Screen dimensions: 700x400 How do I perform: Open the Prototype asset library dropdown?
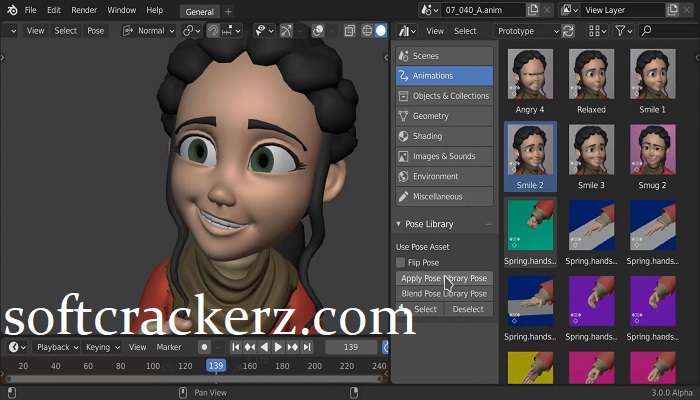click(527, 31)
